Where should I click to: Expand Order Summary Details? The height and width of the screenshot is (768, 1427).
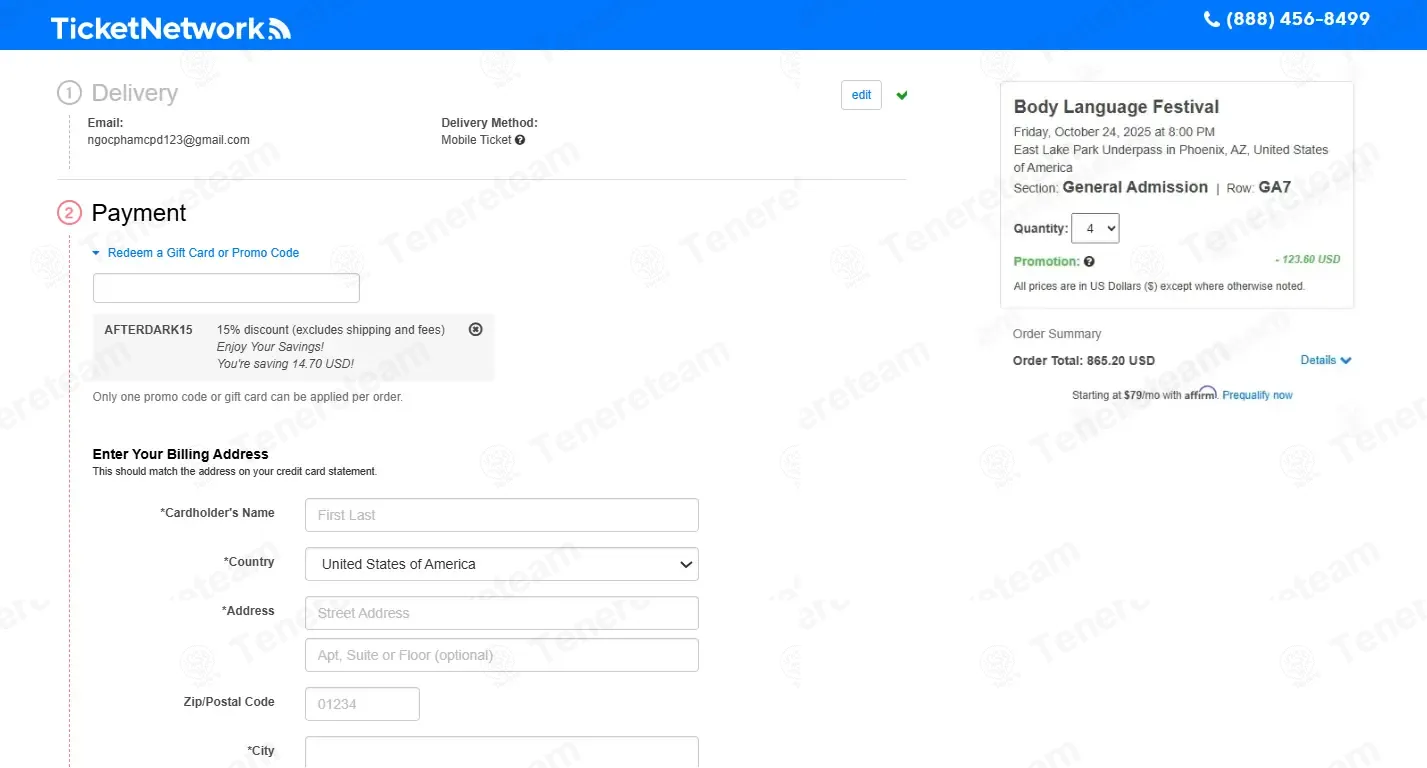click(x=1326, y=360)
